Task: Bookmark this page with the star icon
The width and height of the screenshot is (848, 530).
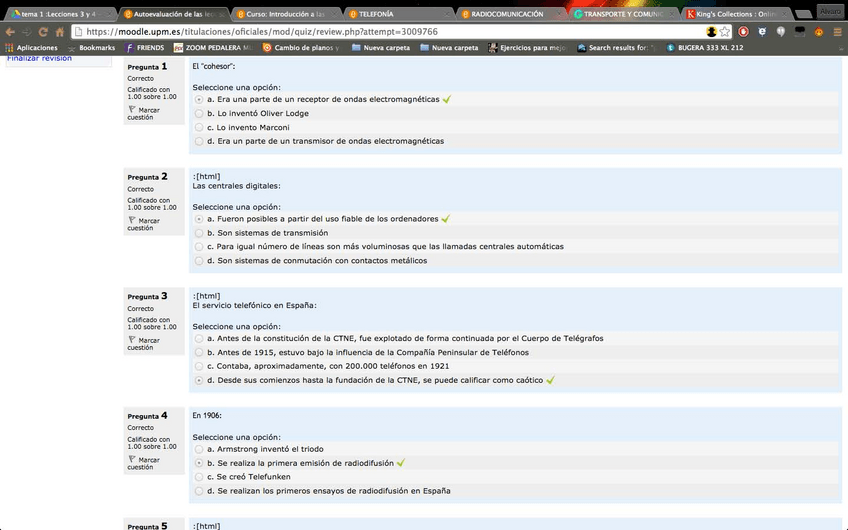Action: click(x=725, y=31)
